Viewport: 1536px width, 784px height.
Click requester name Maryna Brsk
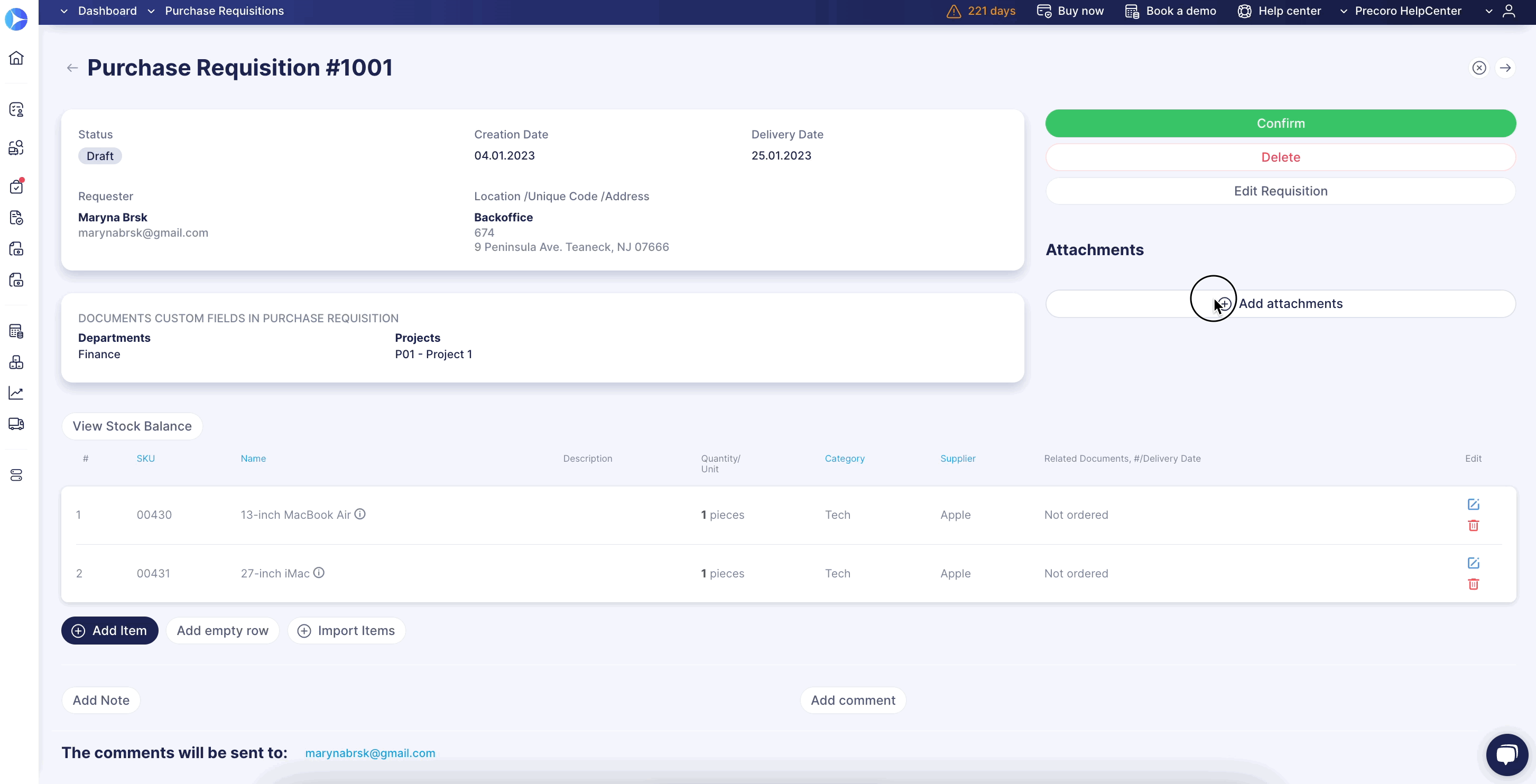(x=113, y=218)
